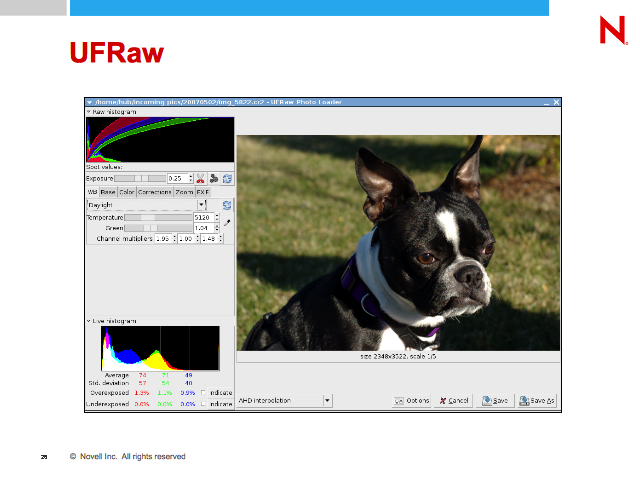Click the dog preview image
The width and height of the screenshot is (640, 480).
click(x=398, y=243)
